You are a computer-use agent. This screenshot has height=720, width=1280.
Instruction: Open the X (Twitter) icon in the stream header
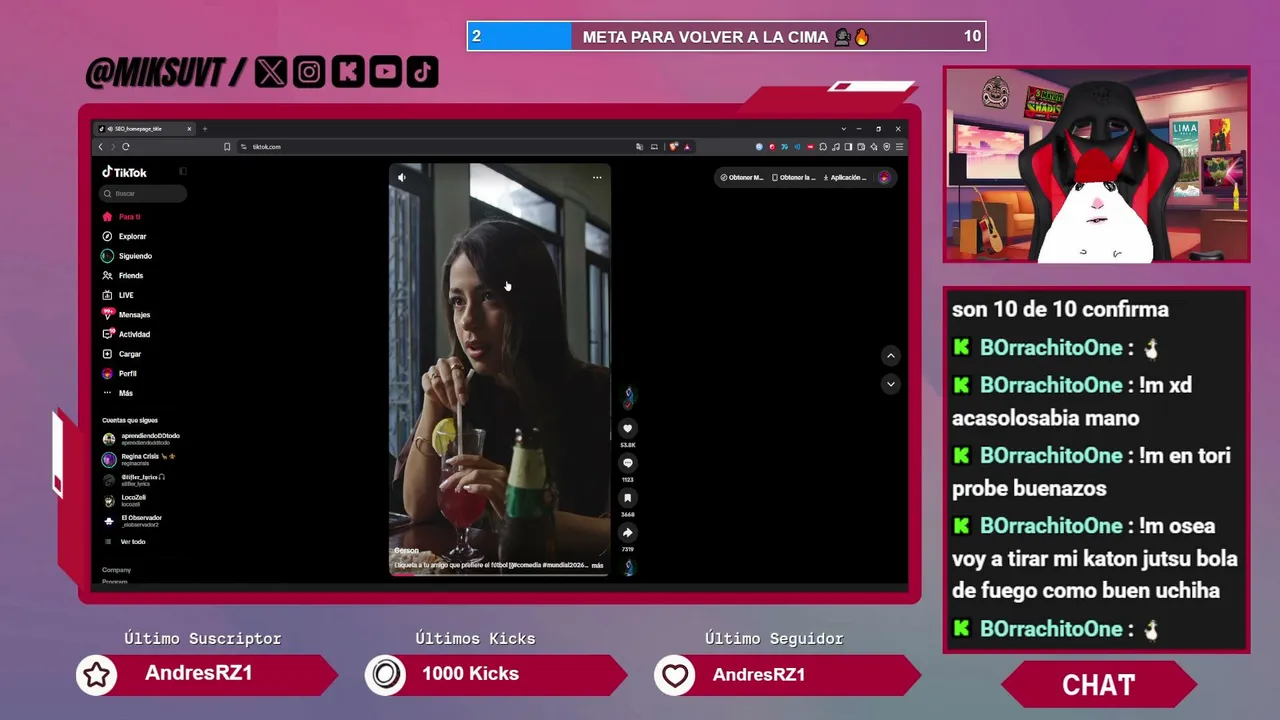(x=270, y=71)
